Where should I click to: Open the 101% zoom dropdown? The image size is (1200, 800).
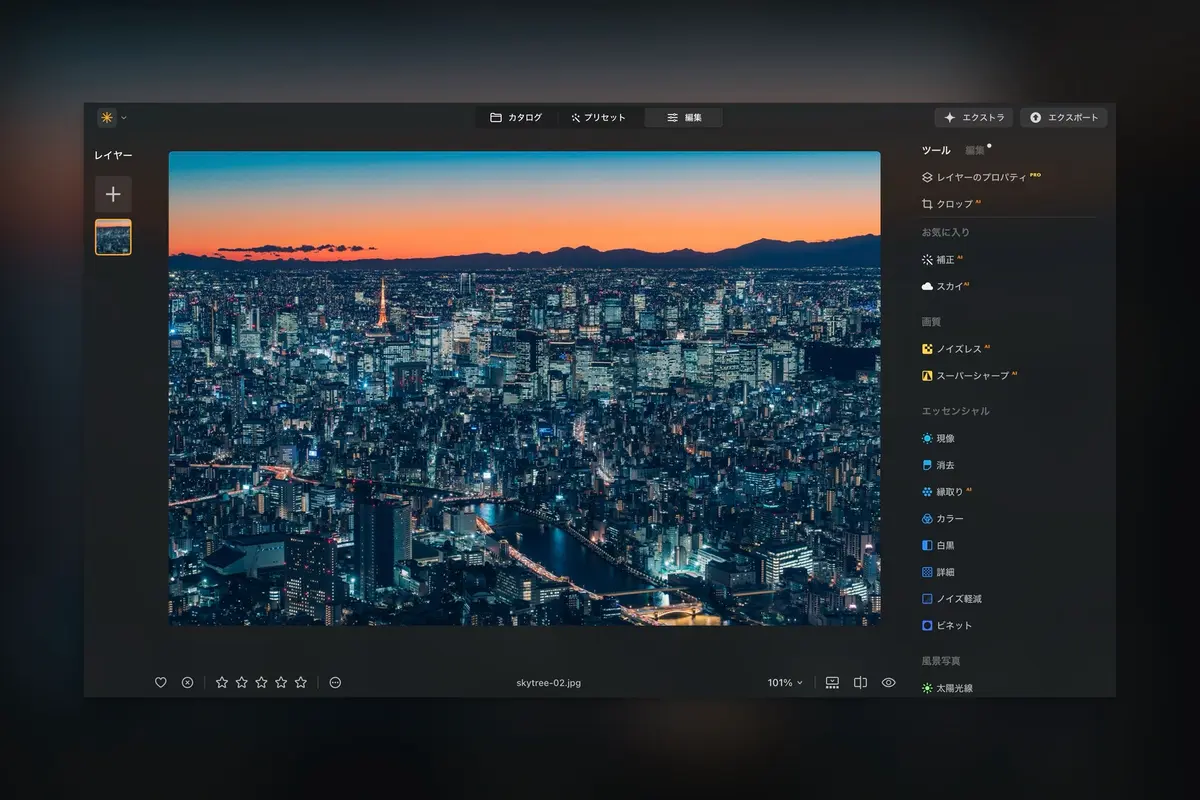pyautogui.click(x=785, y=683)
